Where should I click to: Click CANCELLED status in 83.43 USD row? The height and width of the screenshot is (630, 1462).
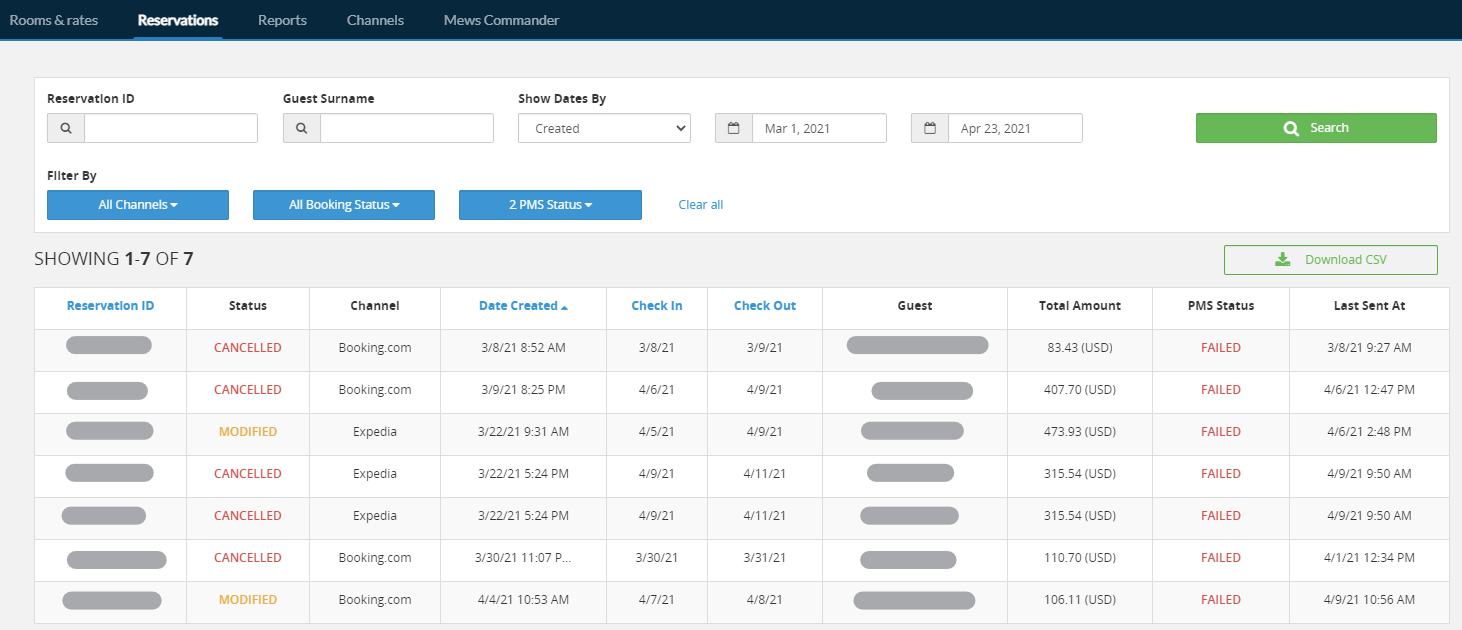[x=248, y=348]
